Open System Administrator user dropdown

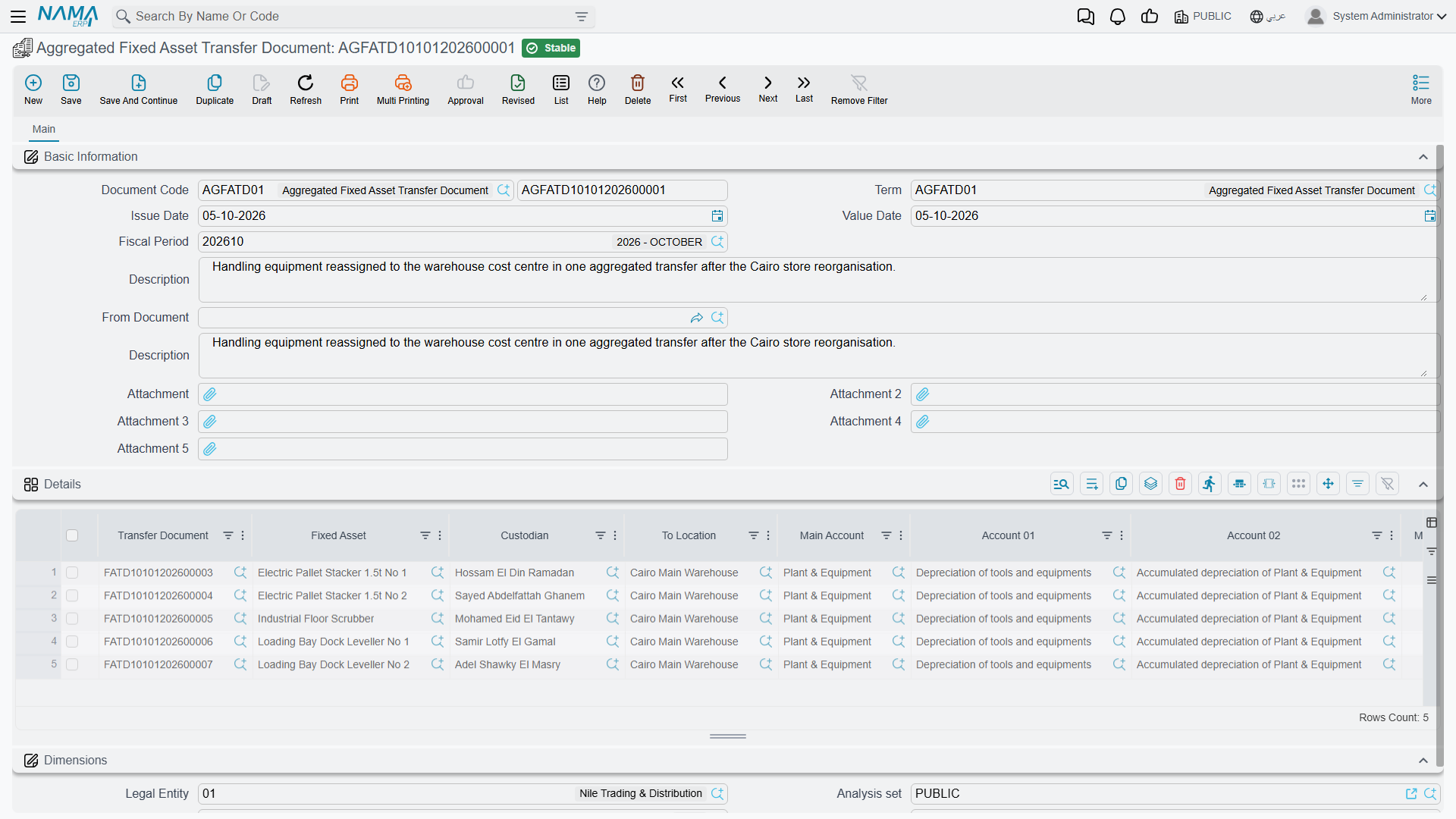(x=1376, y=16)
